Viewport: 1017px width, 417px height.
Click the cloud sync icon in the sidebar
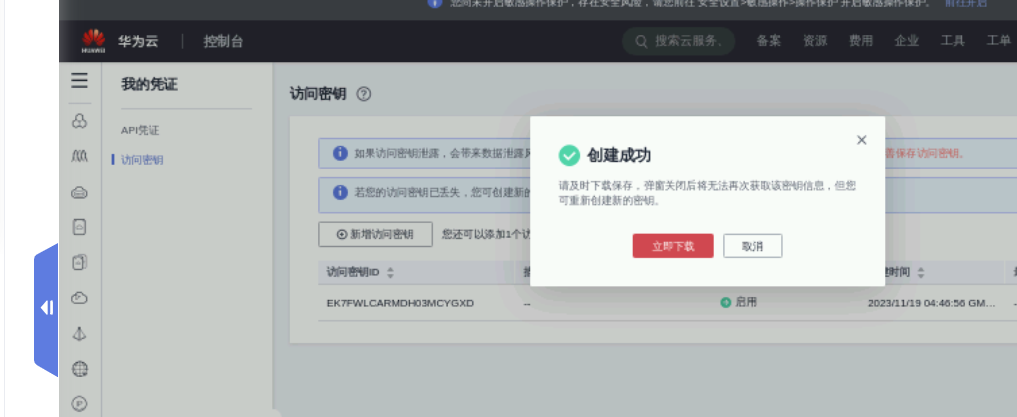click(79, 298)
